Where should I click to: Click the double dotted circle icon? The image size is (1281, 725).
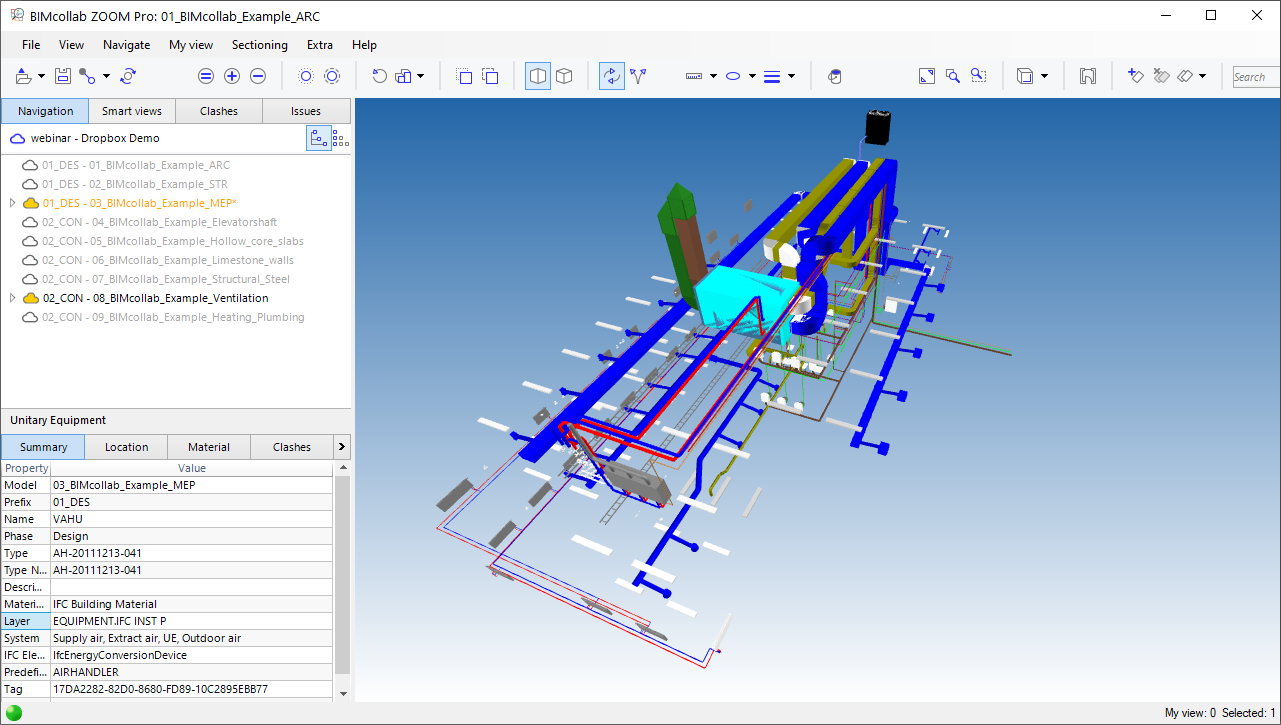click(x=332, y=76)
